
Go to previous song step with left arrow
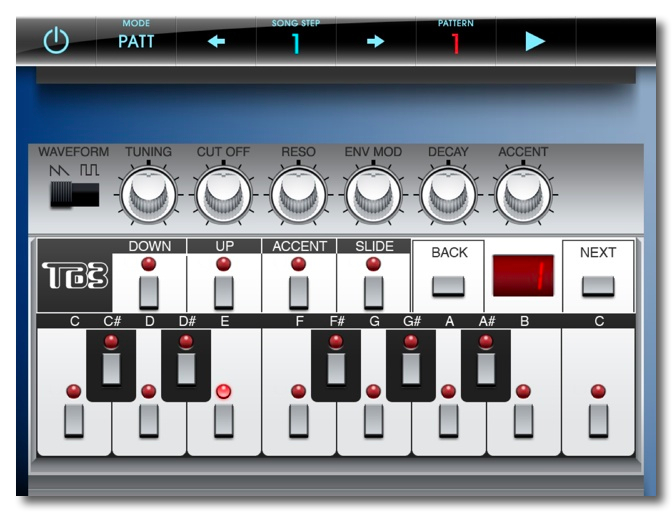pos(216,42)
